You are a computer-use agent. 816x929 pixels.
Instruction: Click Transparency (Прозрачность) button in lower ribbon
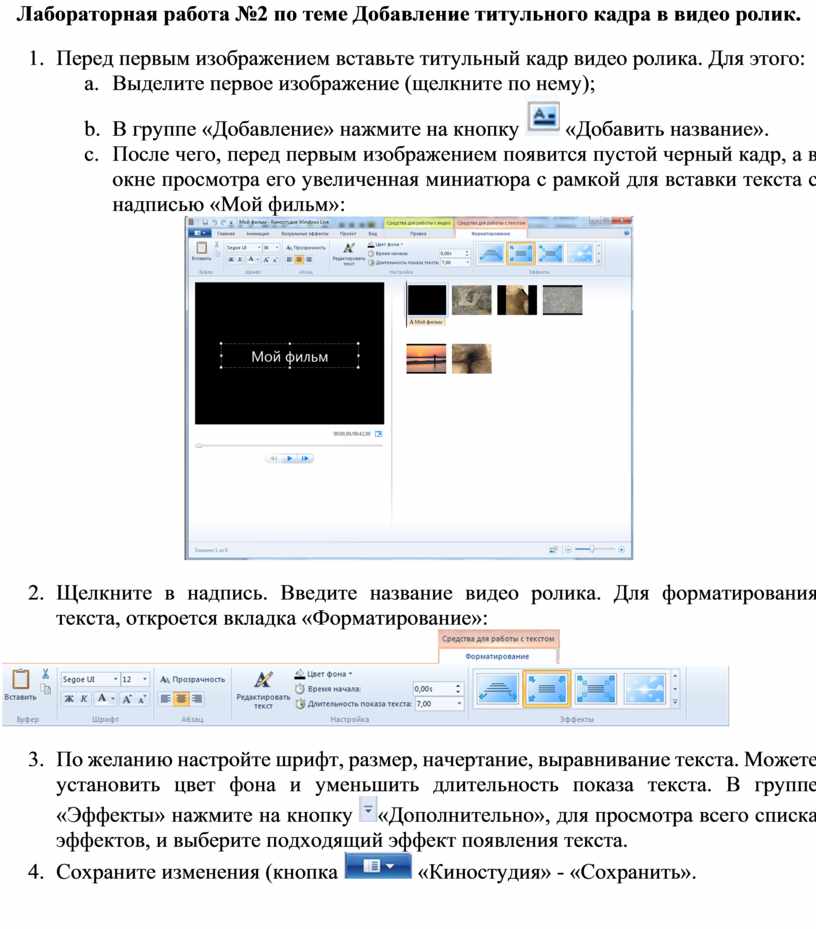pos(193,678)
